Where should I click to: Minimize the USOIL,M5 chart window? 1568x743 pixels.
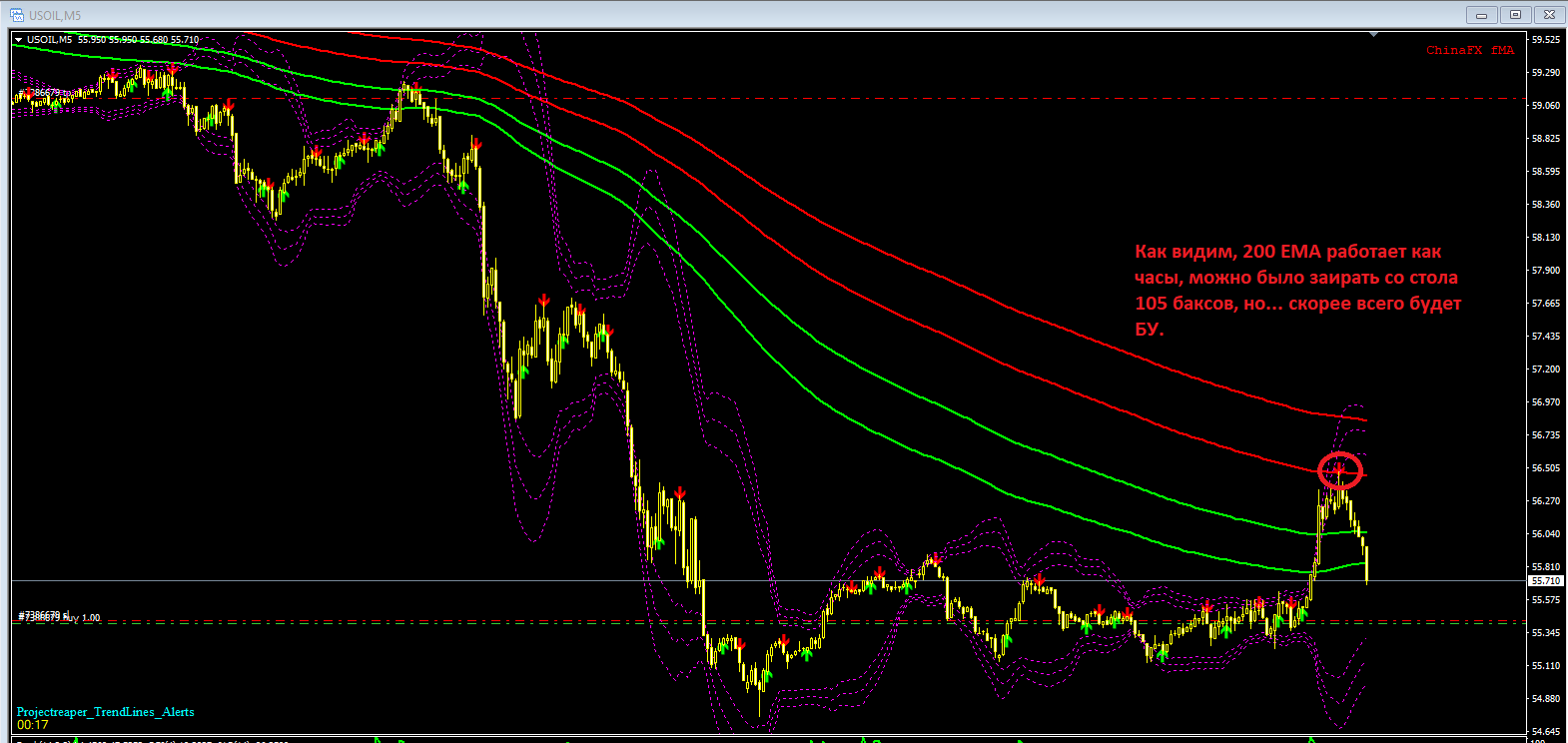[1481, 15]
